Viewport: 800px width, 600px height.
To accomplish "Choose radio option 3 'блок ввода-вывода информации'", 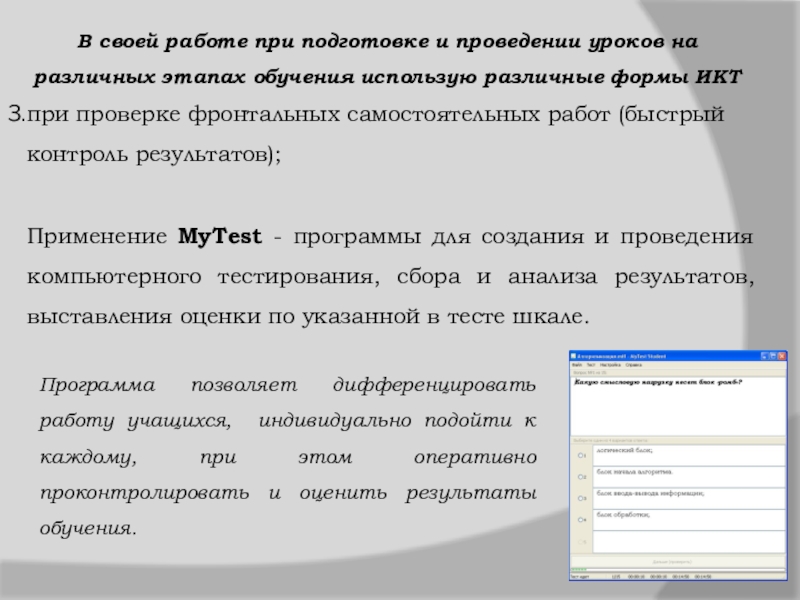I will click(x=581, y=498).
